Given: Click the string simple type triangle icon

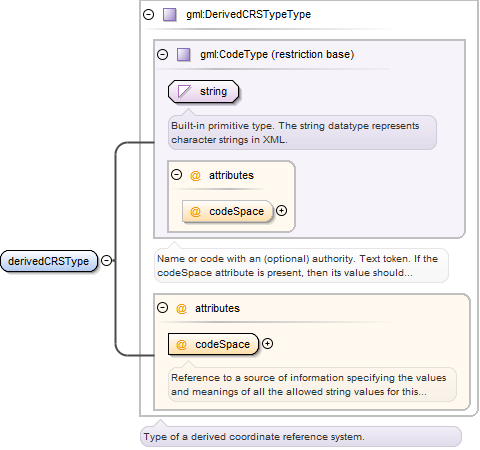Looking at the screenshot, I should tap(184, 91).
